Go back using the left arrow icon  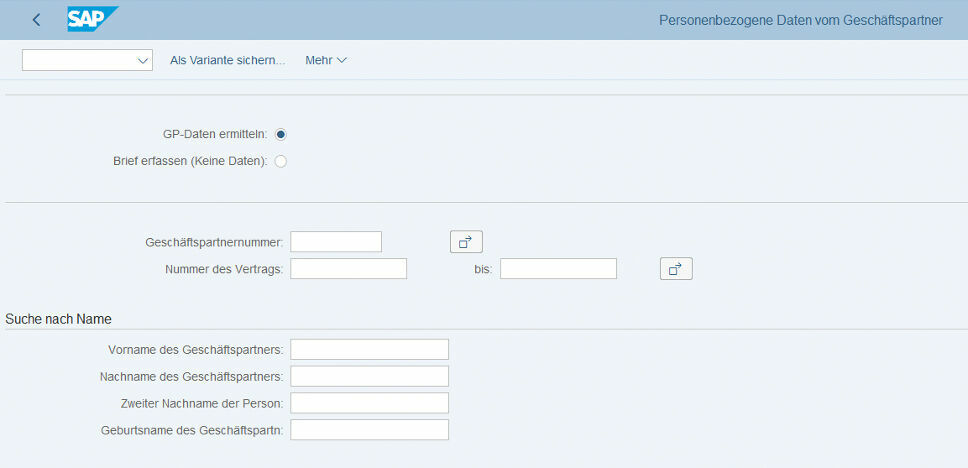pos(37,20)
